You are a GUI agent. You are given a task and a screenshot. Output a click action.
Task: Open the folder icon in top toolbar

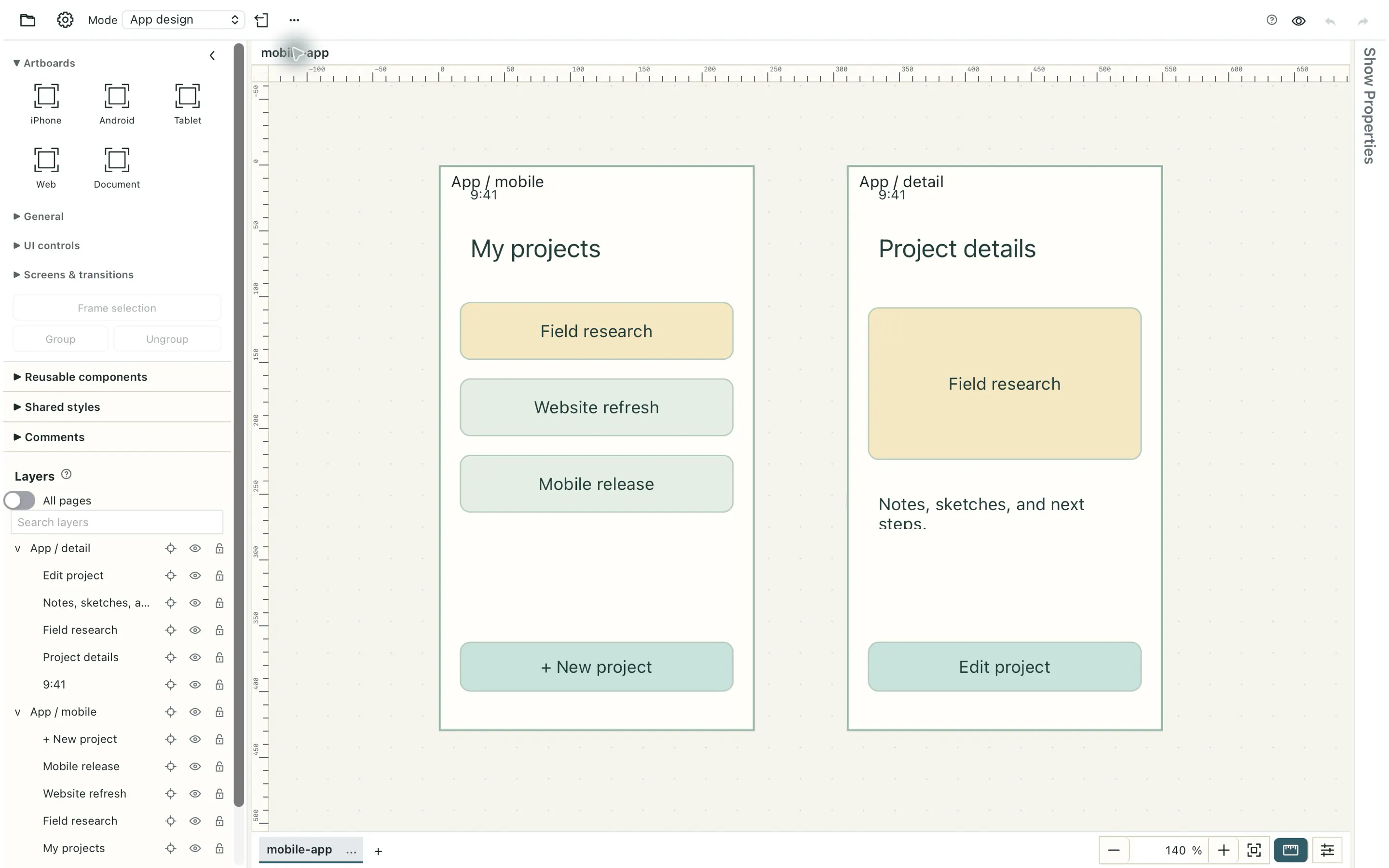(27, 20)
